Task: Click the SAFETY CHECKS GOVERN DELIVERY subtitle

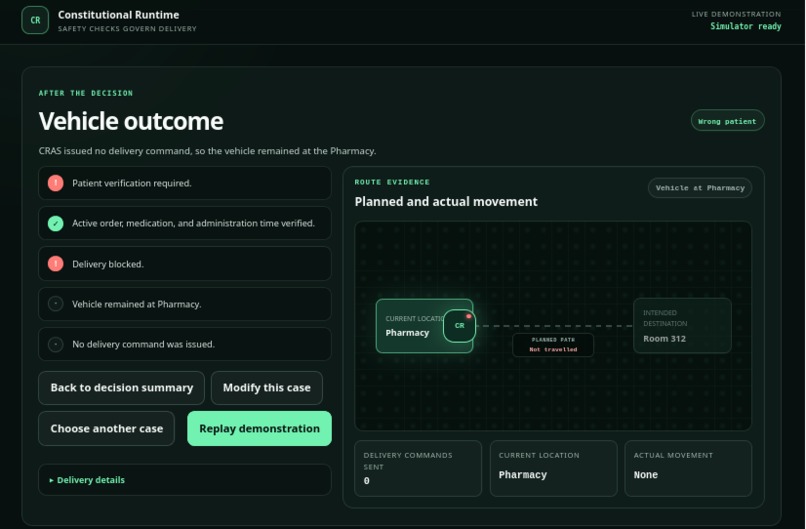Action: coord(127,29)
